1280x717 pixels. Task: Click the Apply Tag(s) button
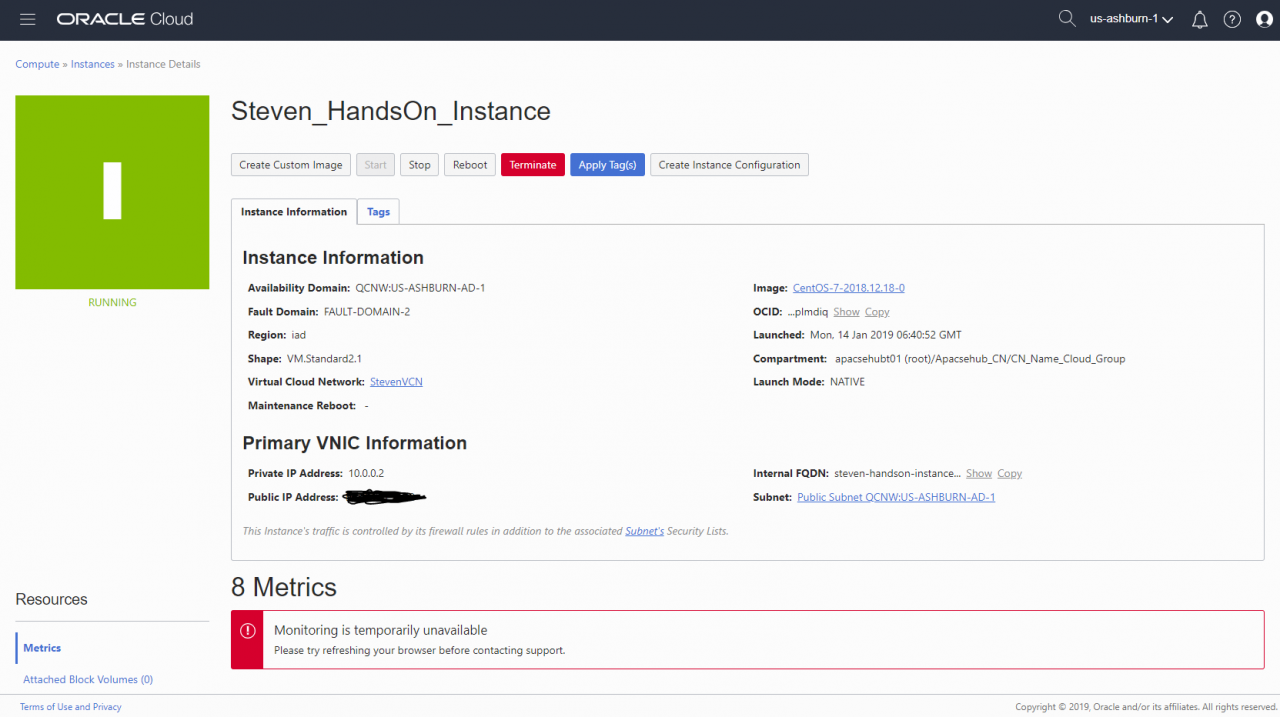[x=607, y=165]
